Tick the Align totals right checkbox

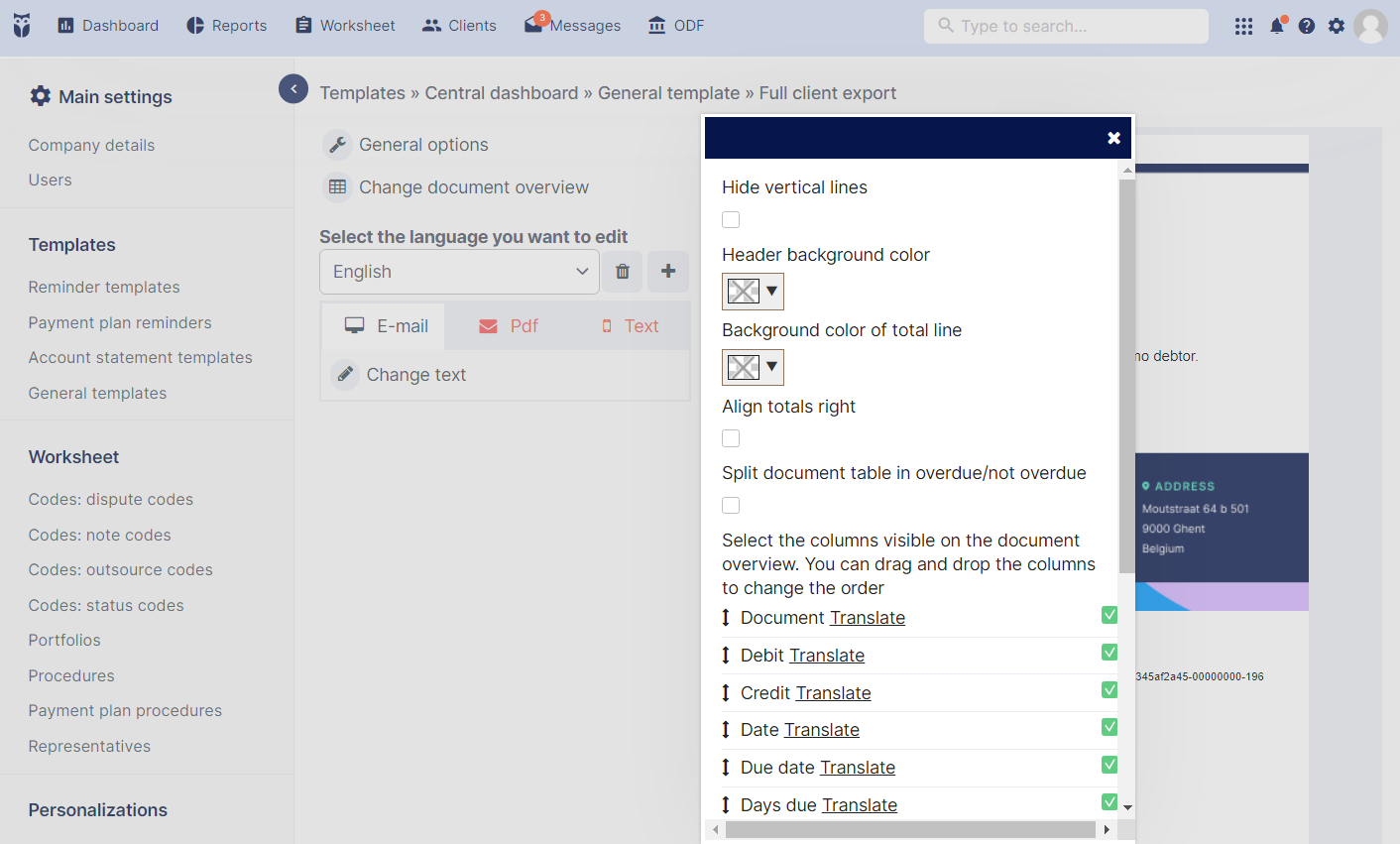pyautogui.click(x=731, y=438)
